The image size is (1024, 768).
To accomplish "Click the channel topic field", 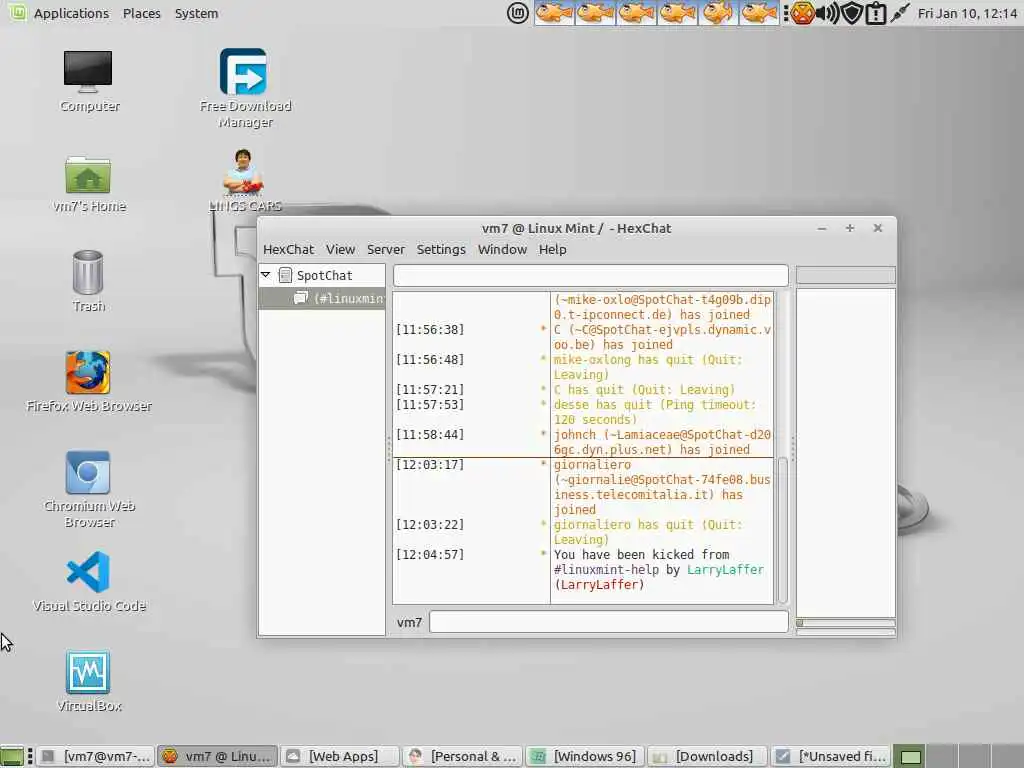I will pos(590,275).
